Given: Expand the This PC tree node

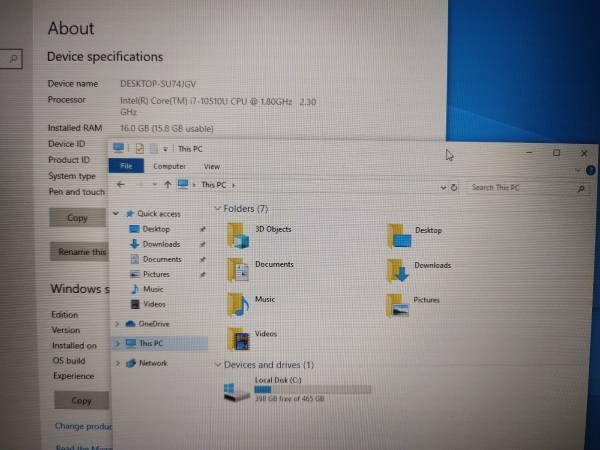Looking at the screenshot, I should 117,343.
